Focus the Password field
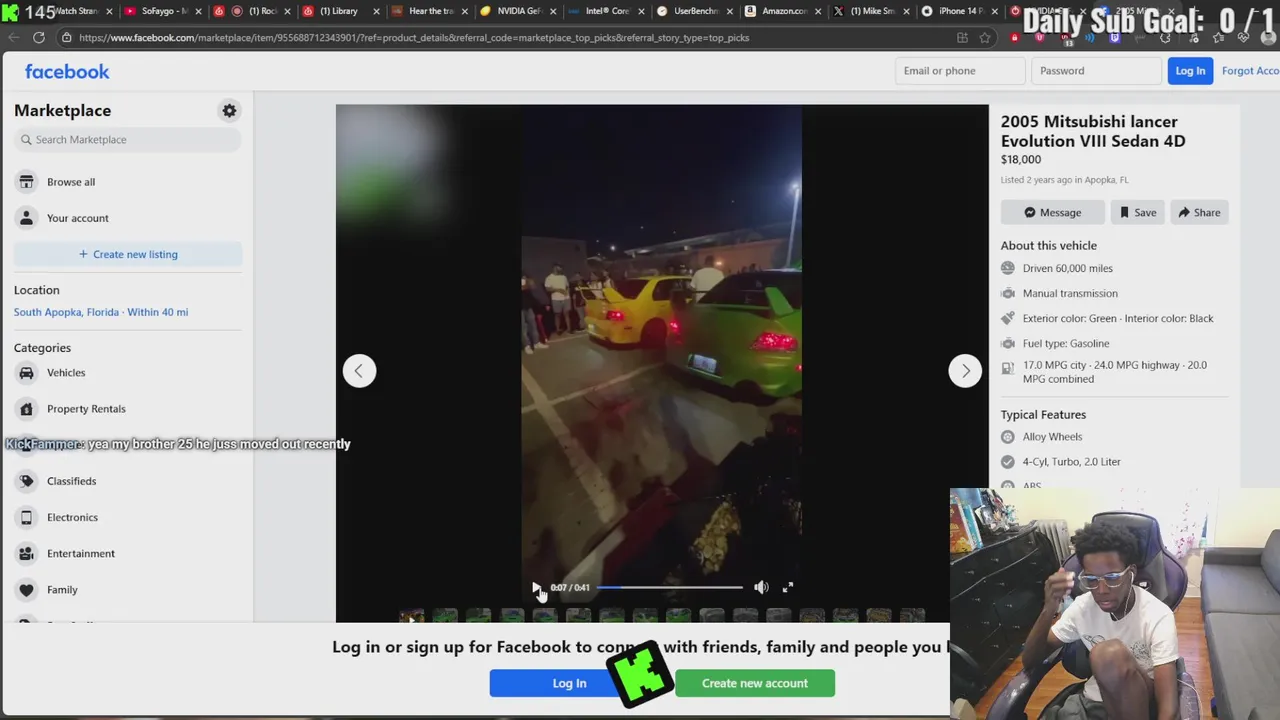The image size is (1280, 720). (x=1097, y=71)
